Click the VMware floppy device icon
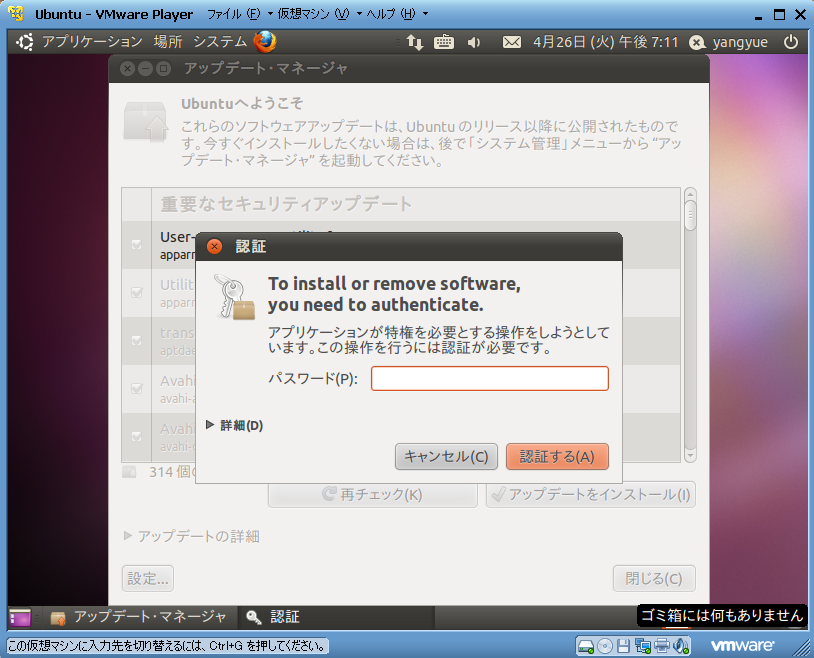Viewport: 814px width, 658px height. coord(623,646)
